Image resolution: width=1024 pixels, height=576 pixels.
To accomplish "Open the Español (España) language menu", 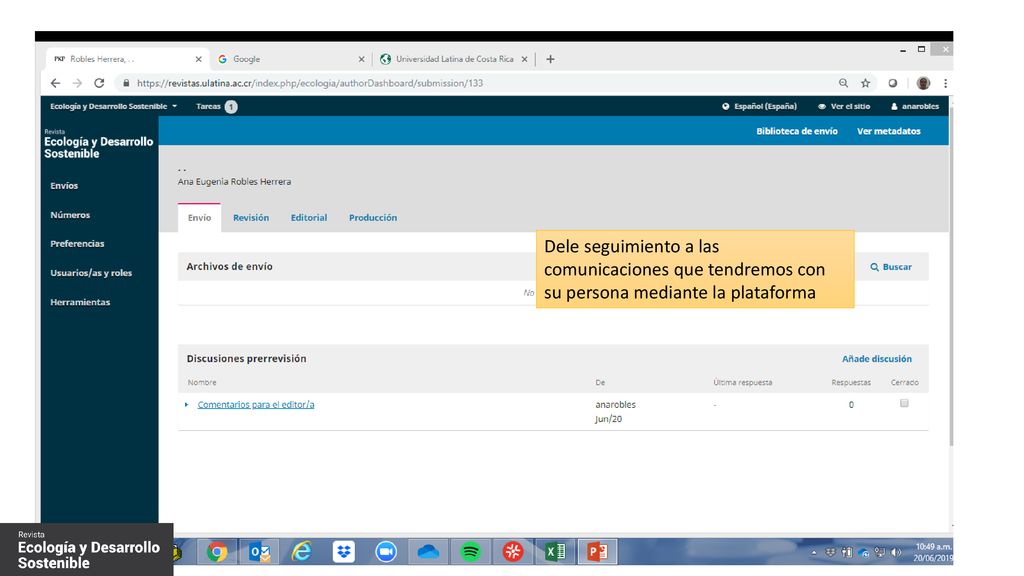I will [x=759, y=106].
